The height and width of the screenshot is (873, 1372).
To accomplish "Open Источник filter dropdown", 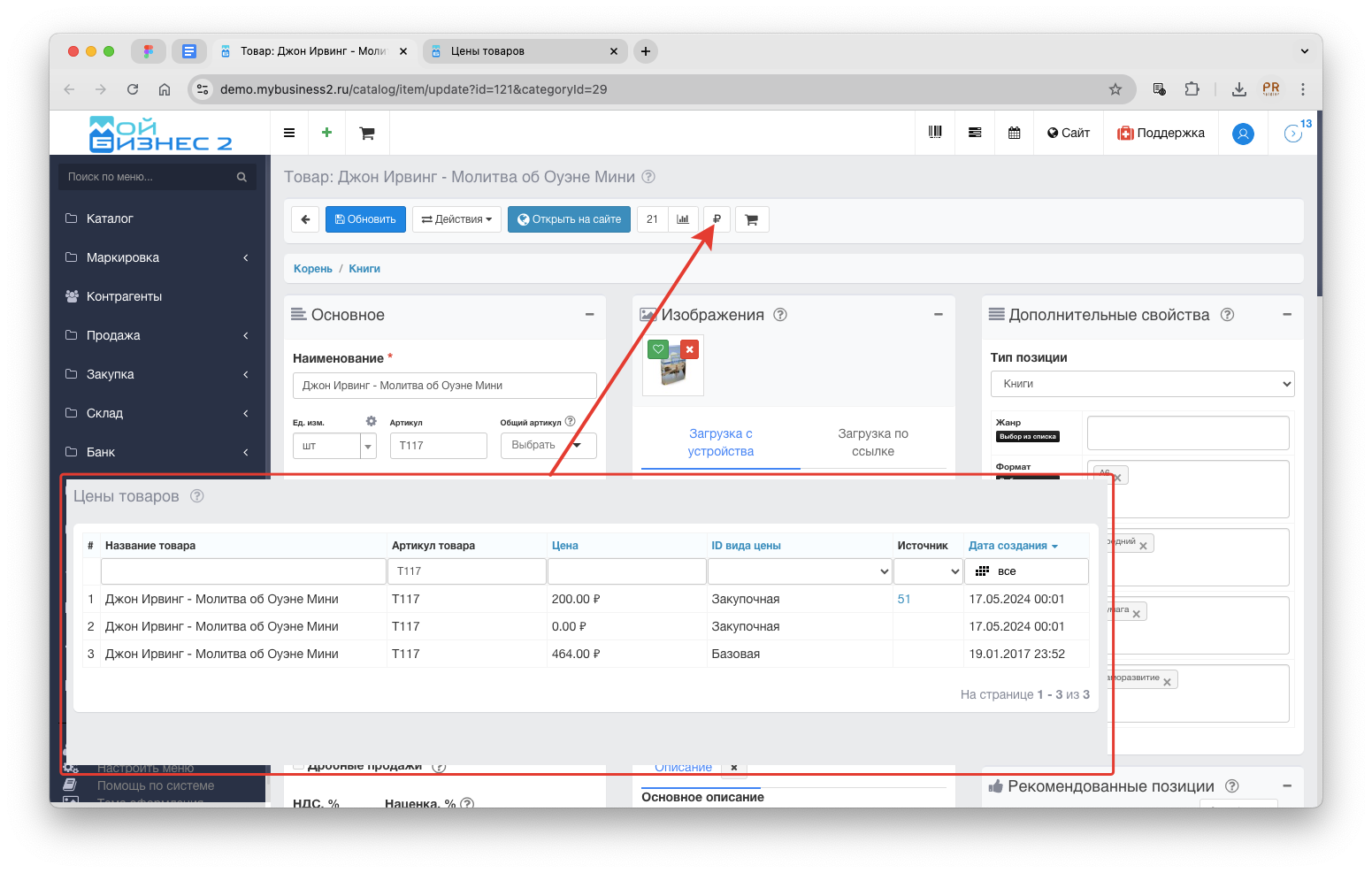I will coord(928,571).
